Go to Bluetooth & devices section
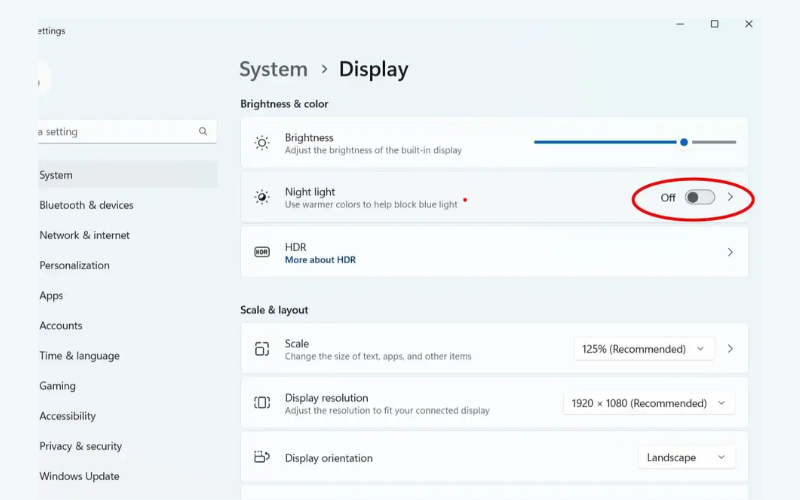This screenshot has width=800, height=500. point(86,205)
